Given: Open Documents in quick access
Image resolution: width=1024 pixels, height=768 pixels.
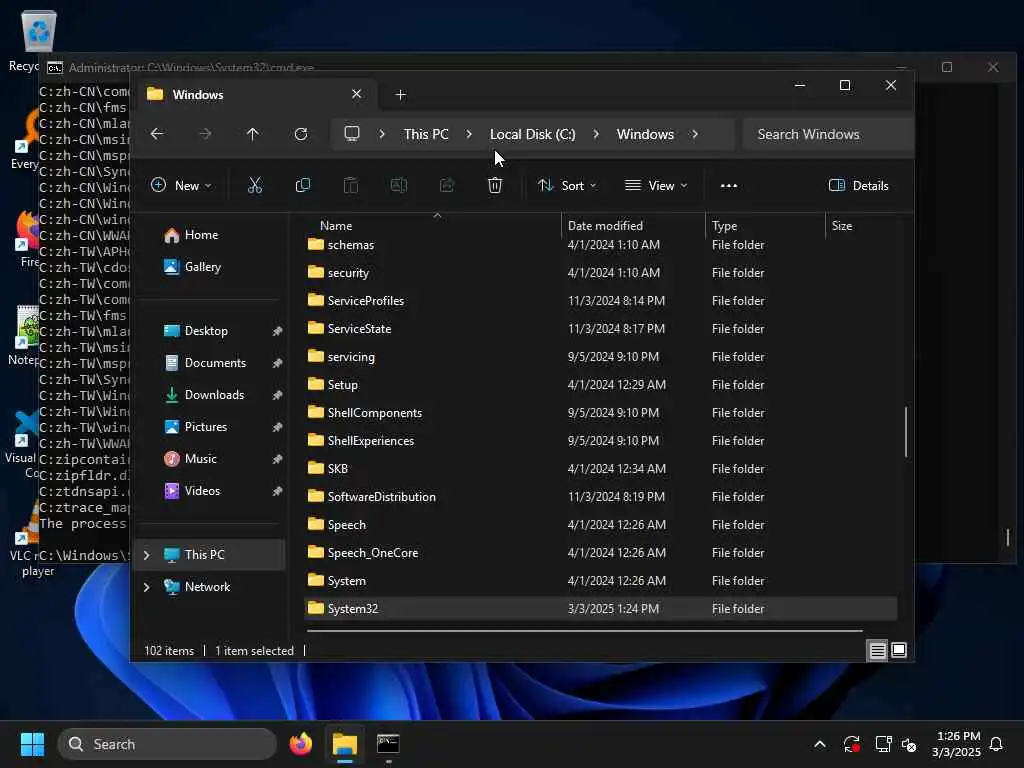Looking at the screenshot, I should [212, 363].
